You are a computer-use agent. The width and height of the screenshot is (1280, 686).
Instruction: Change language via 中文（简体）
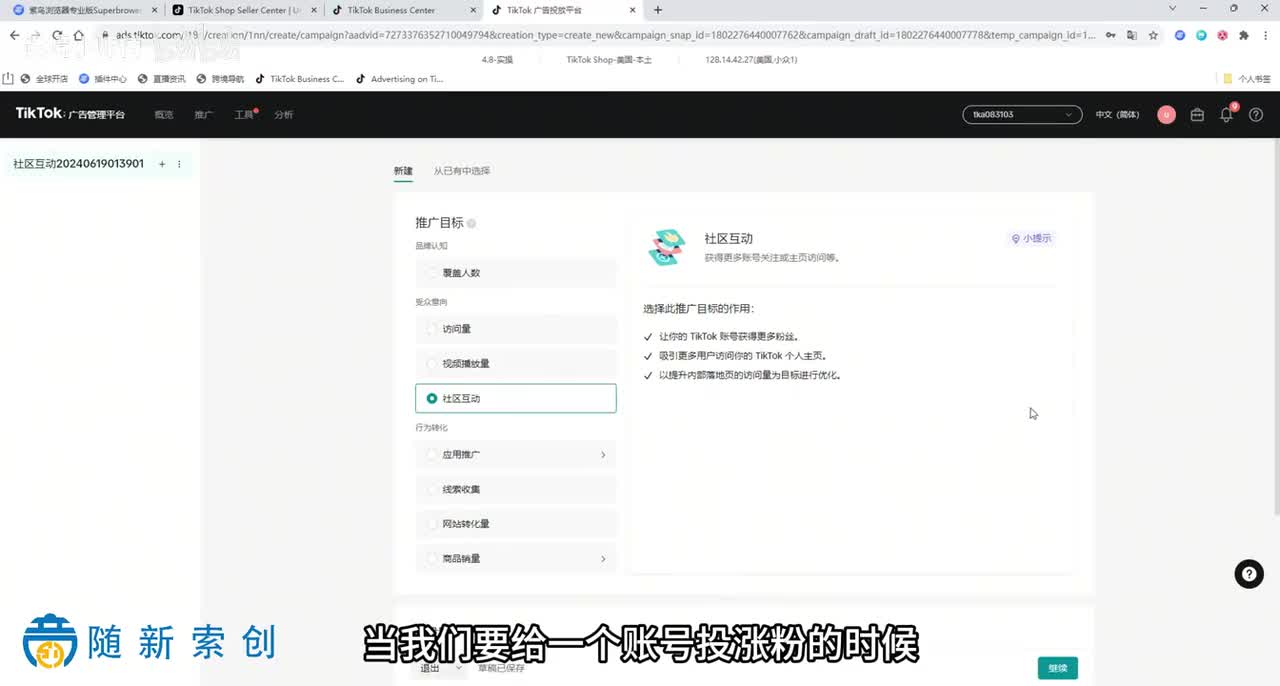coord(1117,115)
